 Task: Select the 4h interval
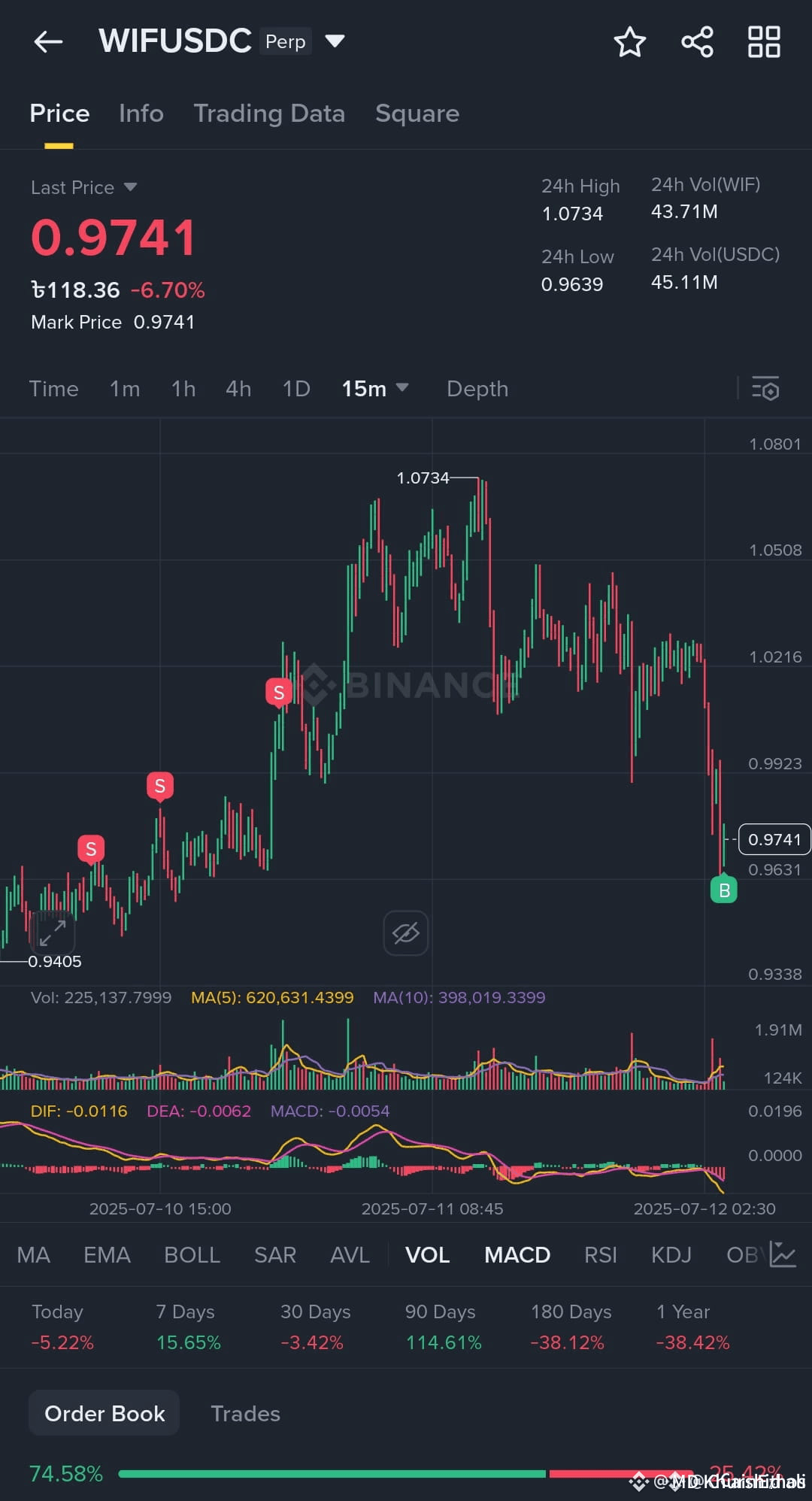tap(238, 389)
